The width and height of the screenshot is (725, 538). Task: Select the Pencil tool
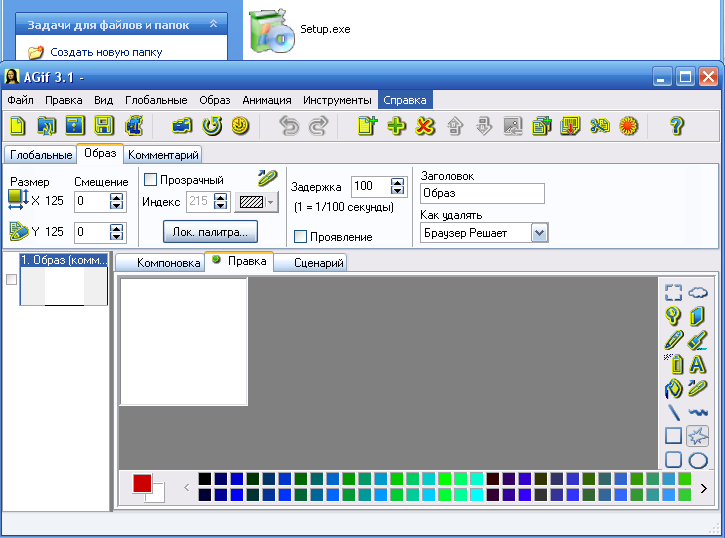[673, 341]
